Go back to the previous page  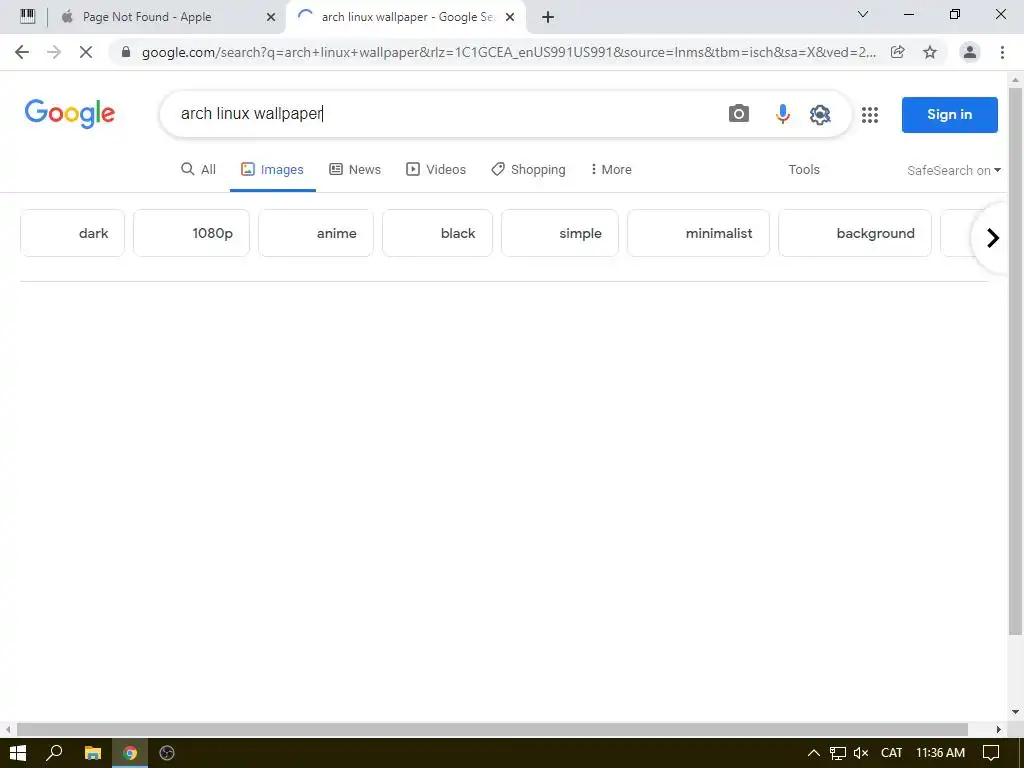click(x=22, y=52)
